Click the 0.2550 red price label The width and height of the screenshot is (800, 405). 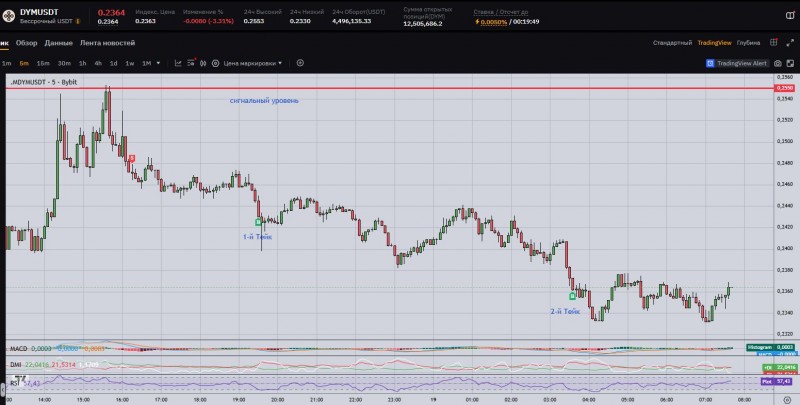click(785, 88)
